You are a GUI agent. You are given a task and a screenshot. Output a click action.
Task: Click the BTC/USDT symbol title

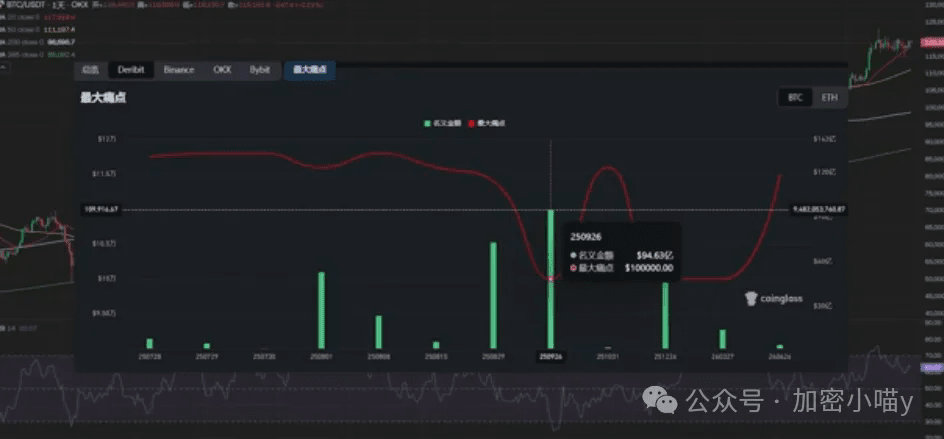25,4
